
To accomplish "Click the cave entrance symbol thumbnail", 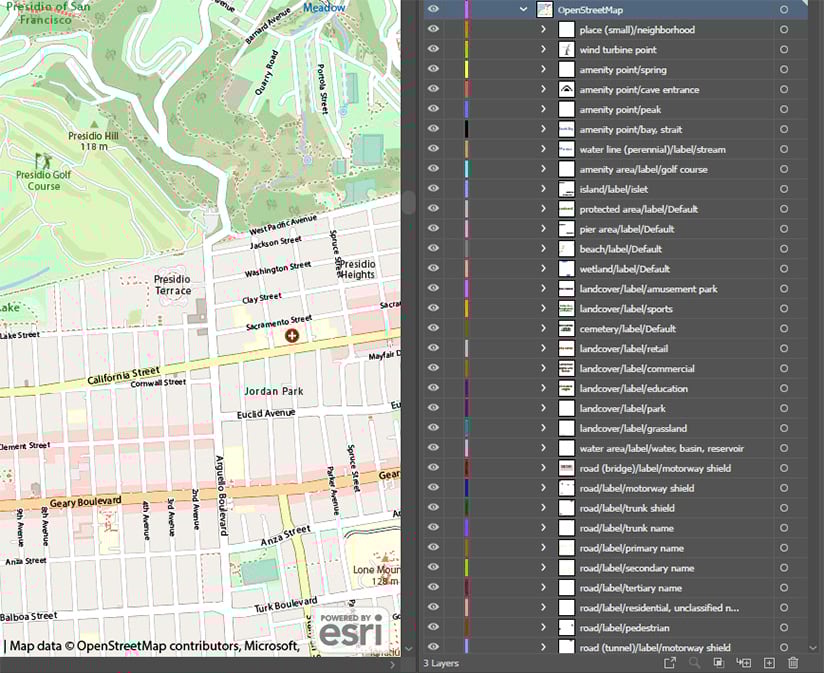I will 566,89.
